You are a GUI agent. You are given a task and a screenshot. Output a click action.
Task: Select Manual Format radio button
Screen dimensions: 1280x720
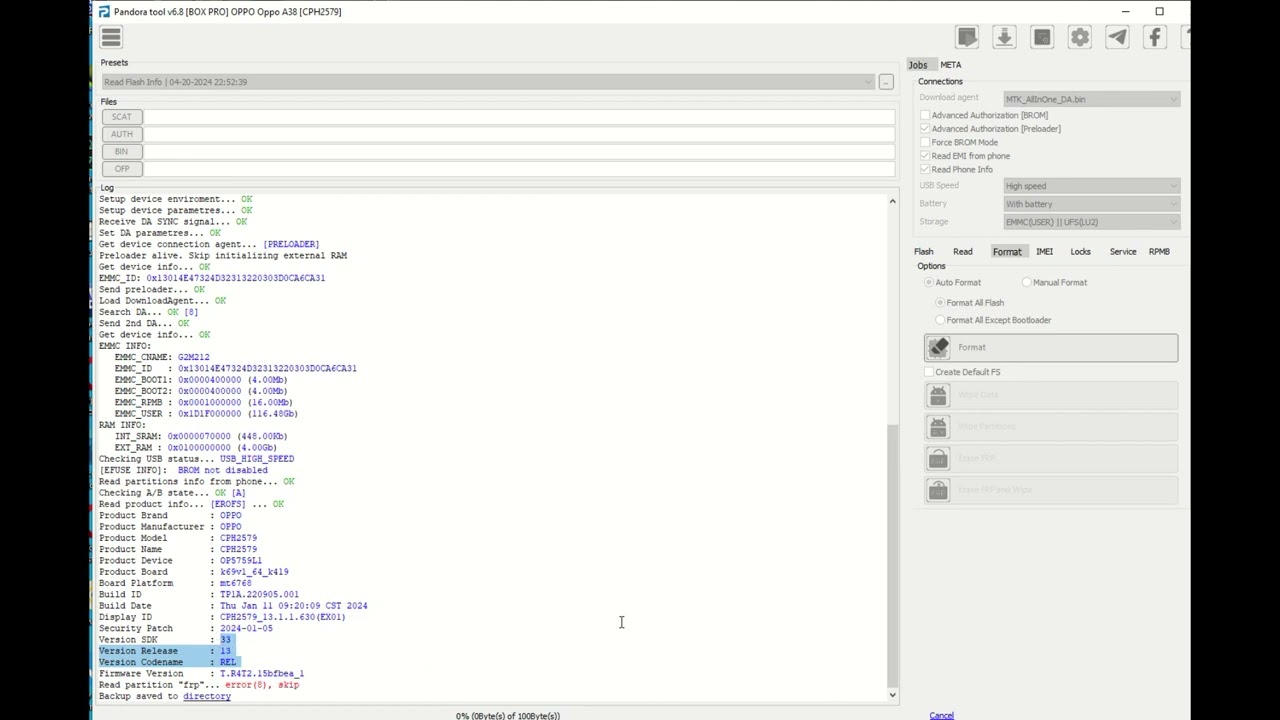coord(1026,283)
